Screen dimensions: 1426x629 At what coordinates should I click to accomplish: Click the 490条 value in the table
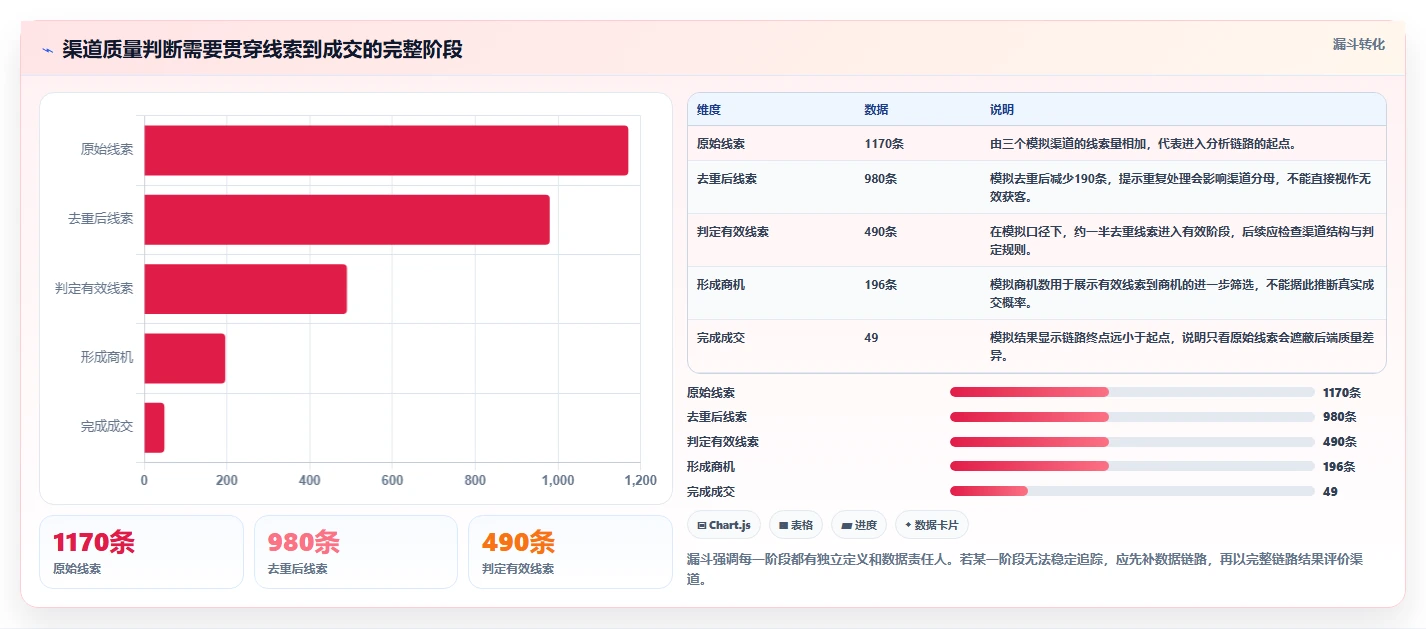pyautogui.click(x=881, y=232)
